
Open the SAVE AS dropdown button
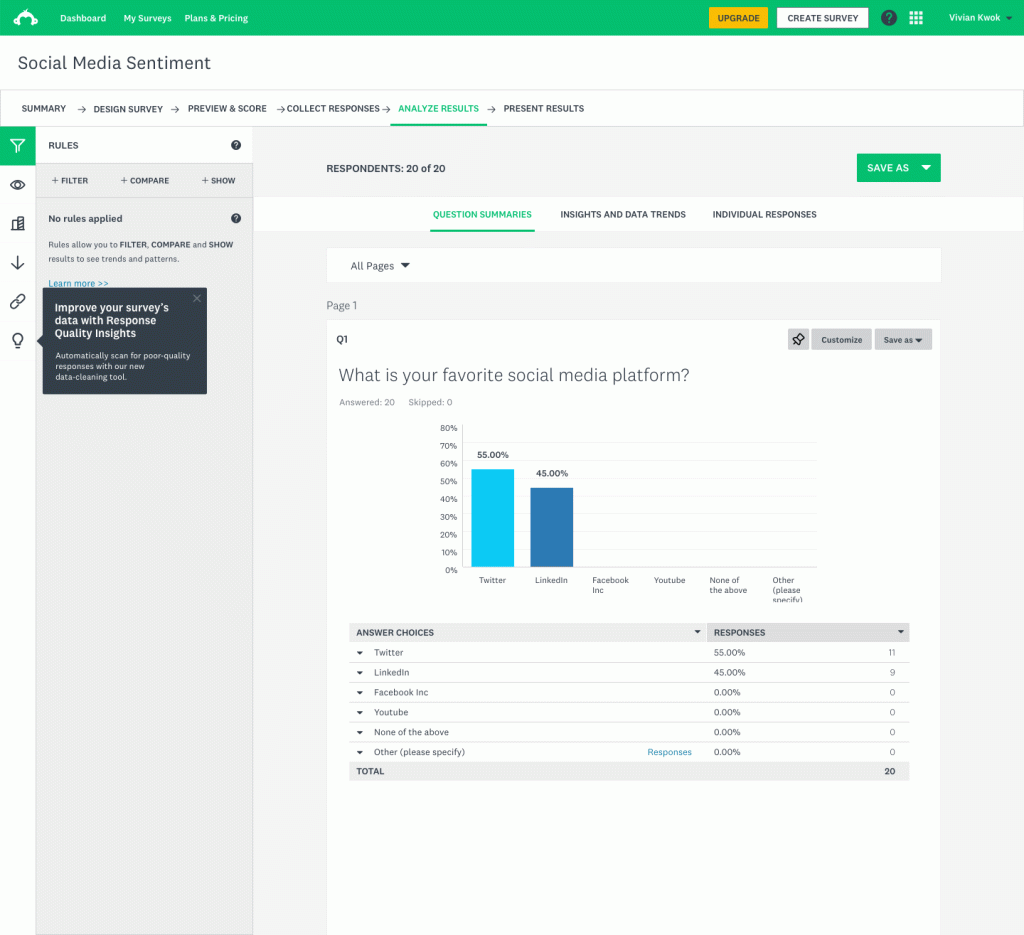point(898,168)
